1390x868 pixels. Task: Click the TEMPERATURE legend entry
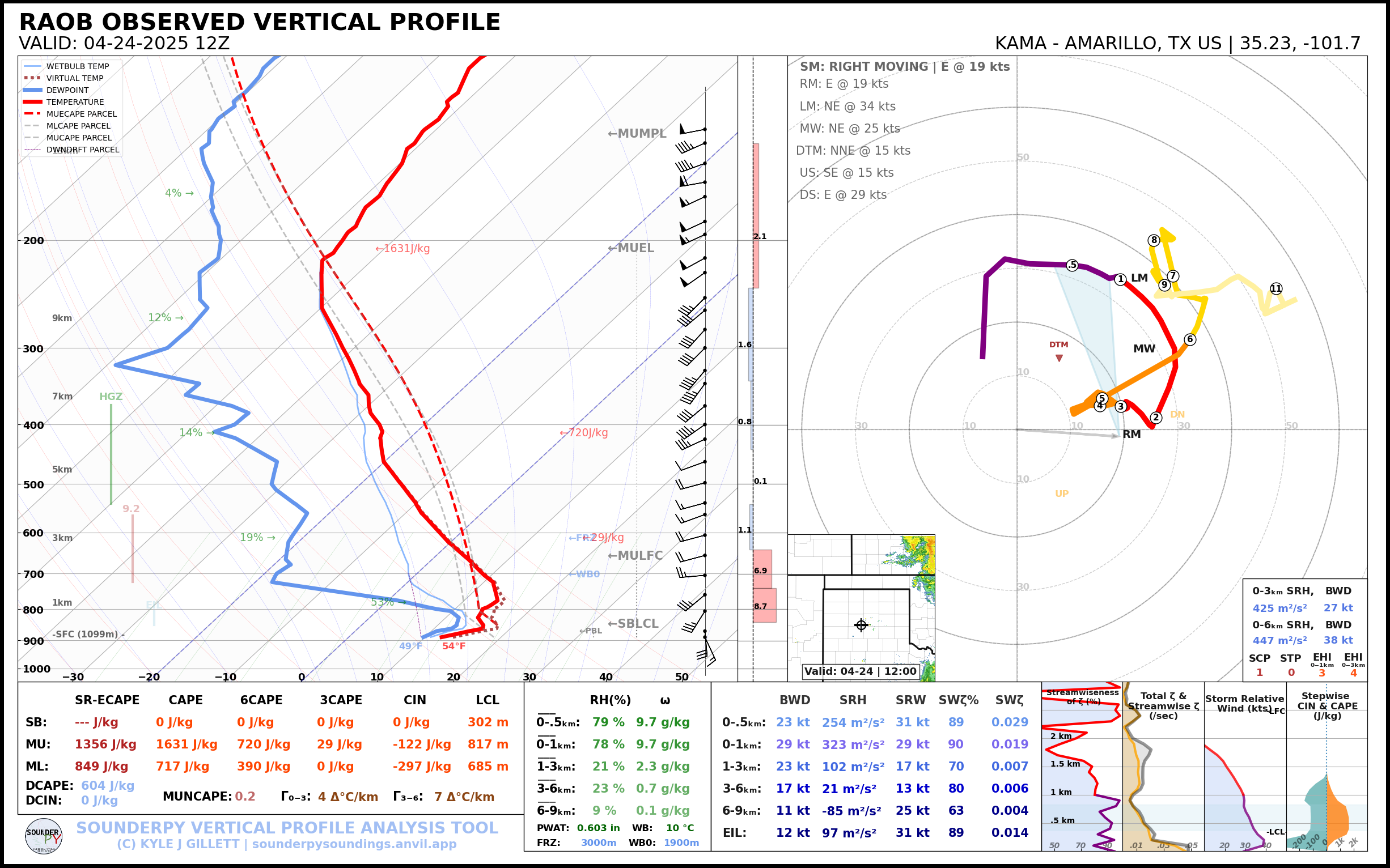pos(75,102)
